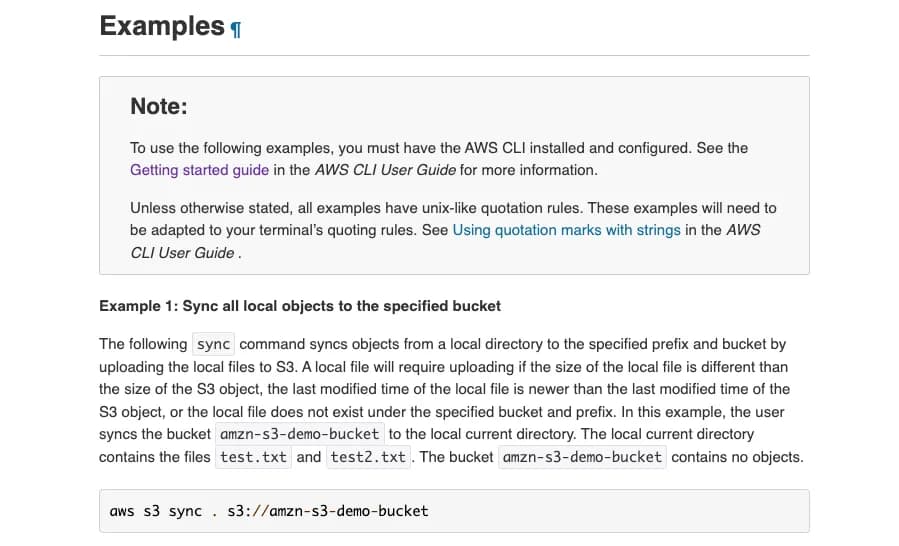Click the test.txt inline code
This screenshot has width=899, height=546.
coord(253,457)
